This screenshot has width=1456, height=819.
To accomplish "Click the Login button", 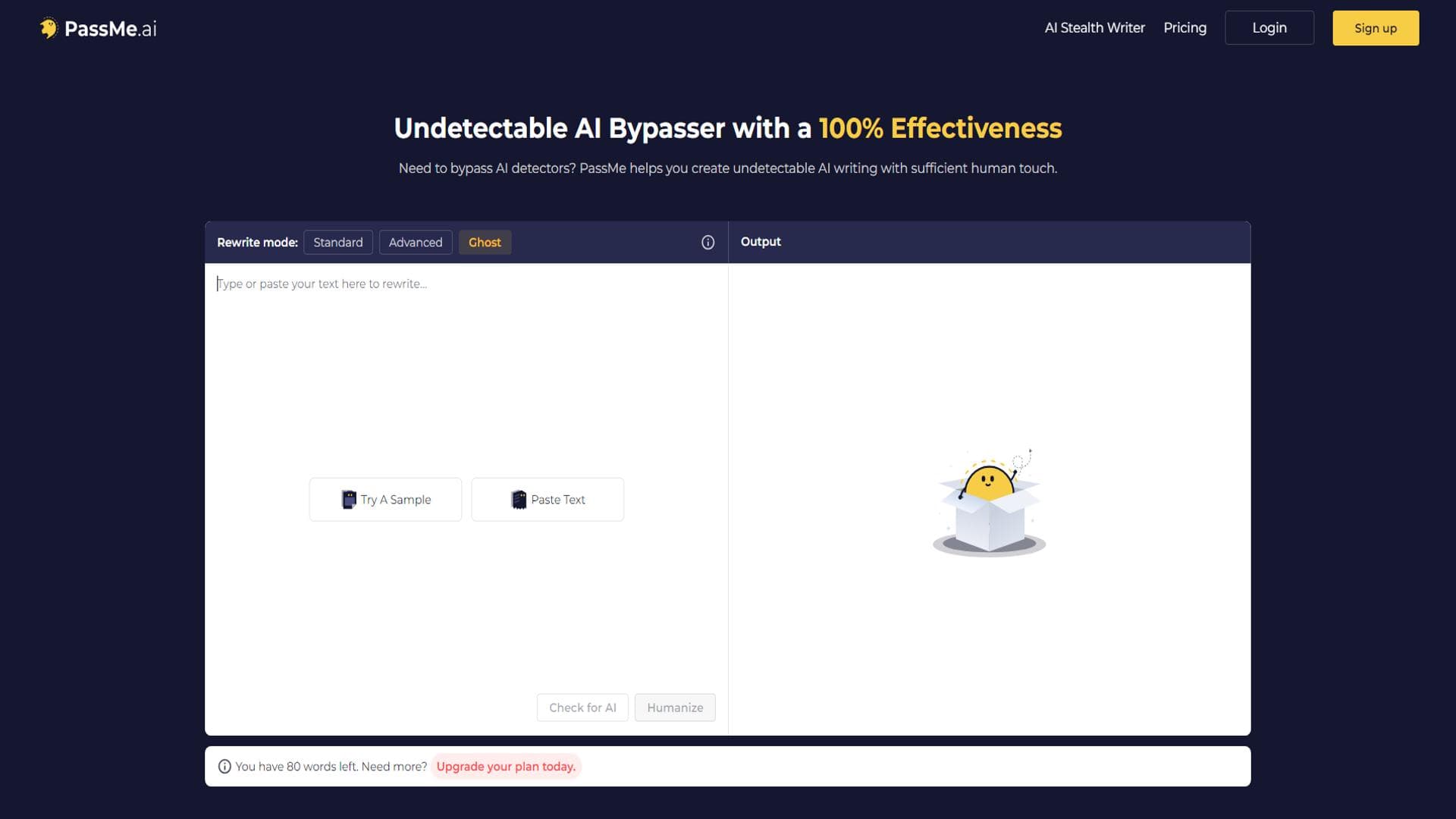I will (1269, 28).
